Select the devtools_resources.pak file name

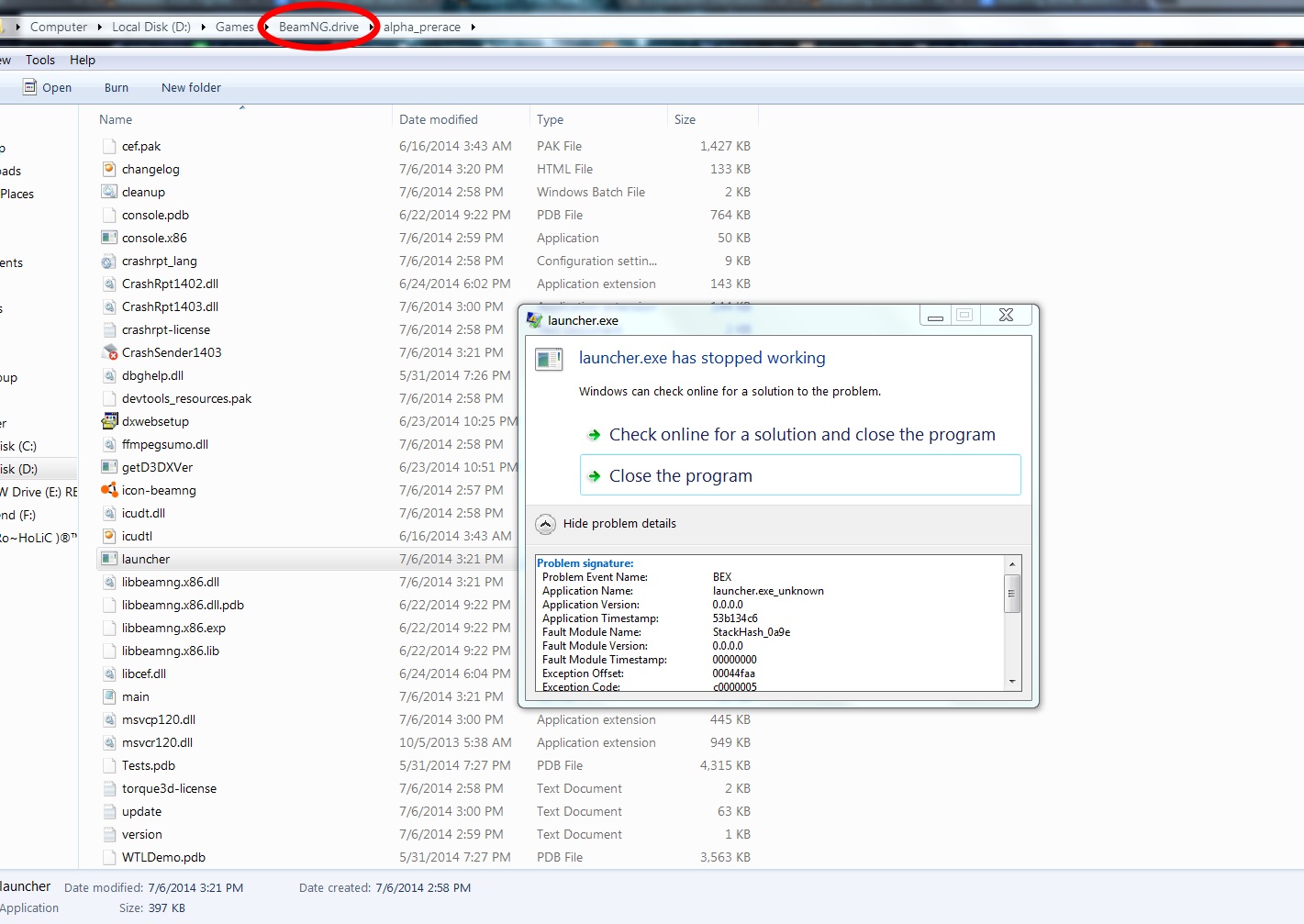coord(186,398)
